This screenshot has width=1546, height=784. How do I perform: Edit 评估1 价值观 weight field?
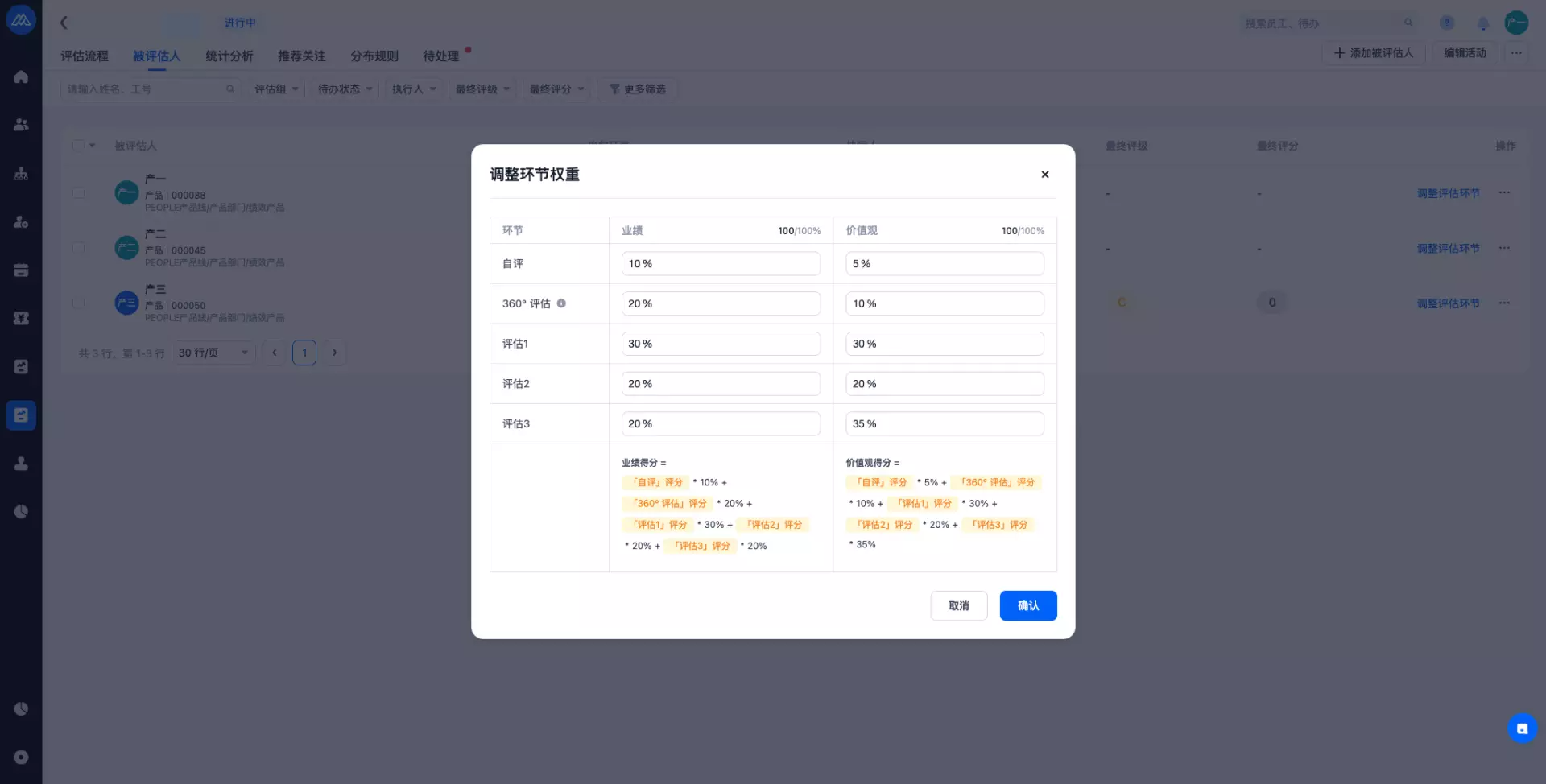[x=945, y=344]
